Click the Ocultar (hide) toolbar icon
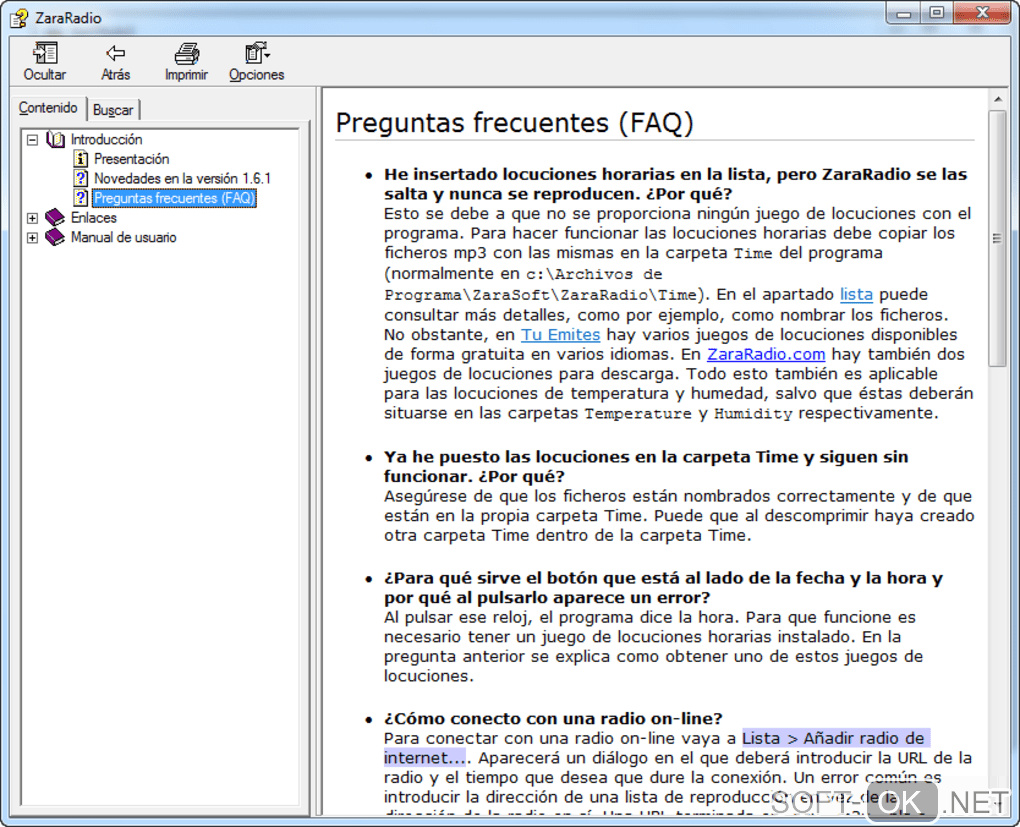The image size is (1020, 827). point(45,54)
